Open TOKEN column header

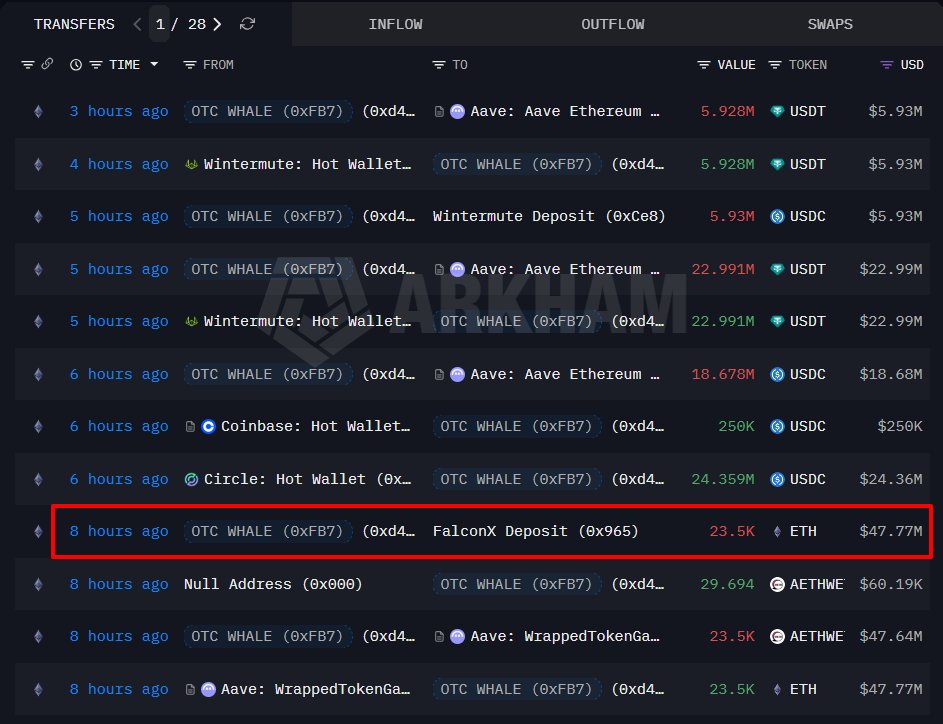(808, 64)
